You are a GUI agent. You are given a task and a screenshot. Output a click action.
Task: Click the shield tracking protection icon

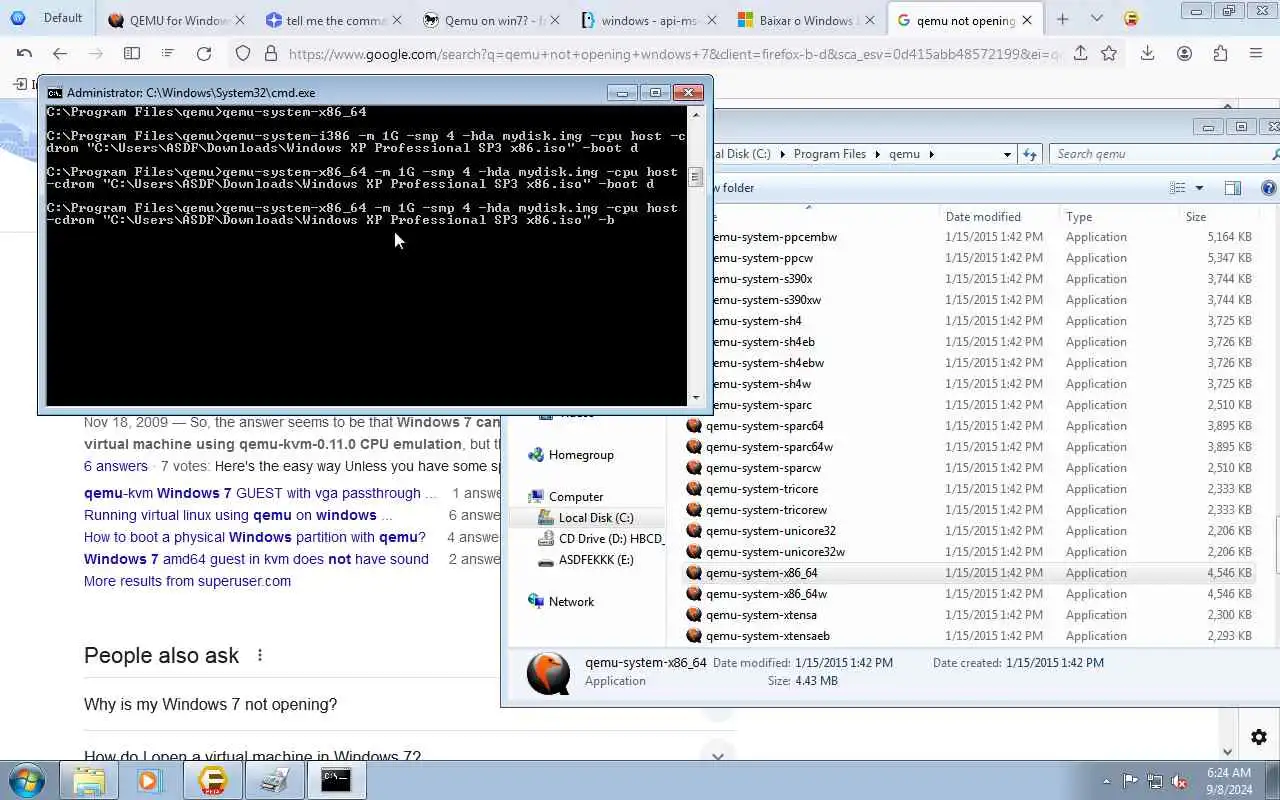click(243, 54)
